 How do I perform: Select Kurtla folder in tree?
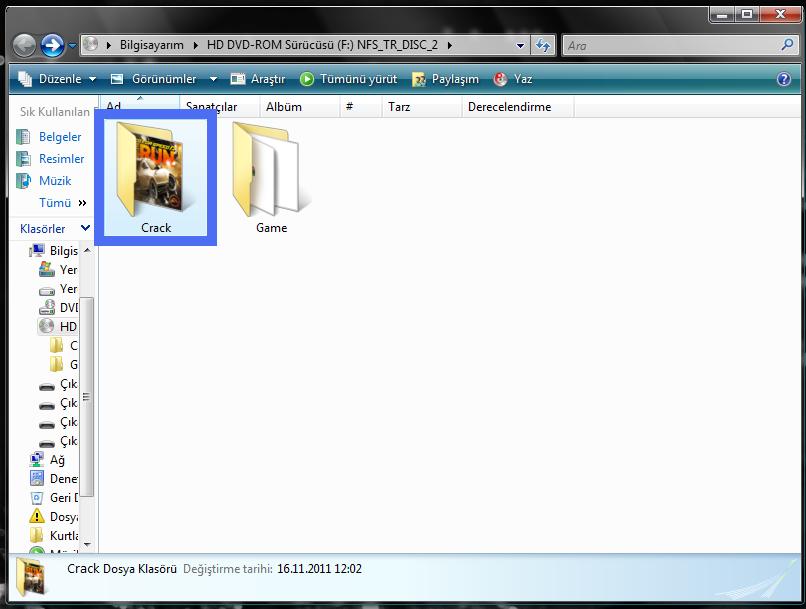(54, 536)
